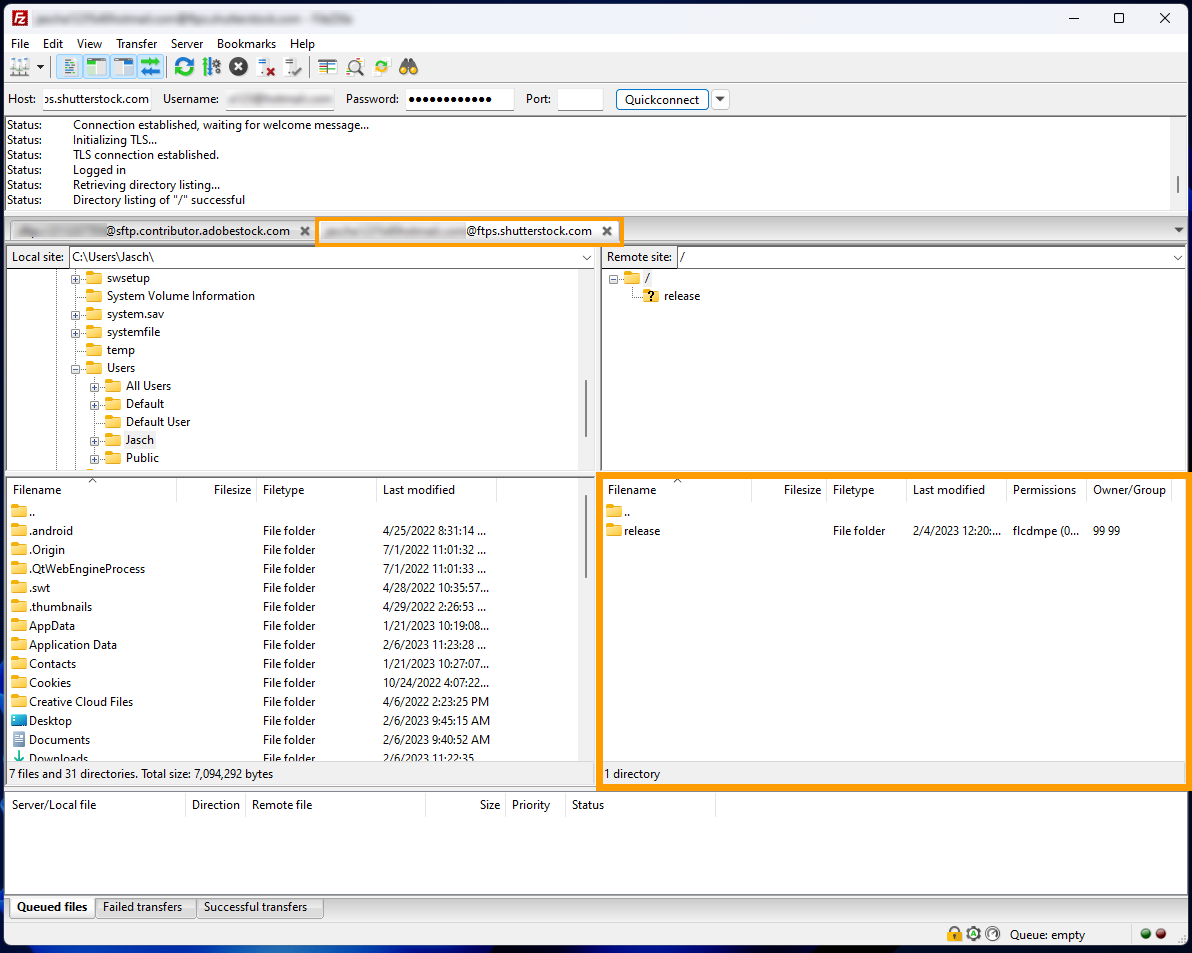Select the release folder icon in the remote tree

click(651, 296)
